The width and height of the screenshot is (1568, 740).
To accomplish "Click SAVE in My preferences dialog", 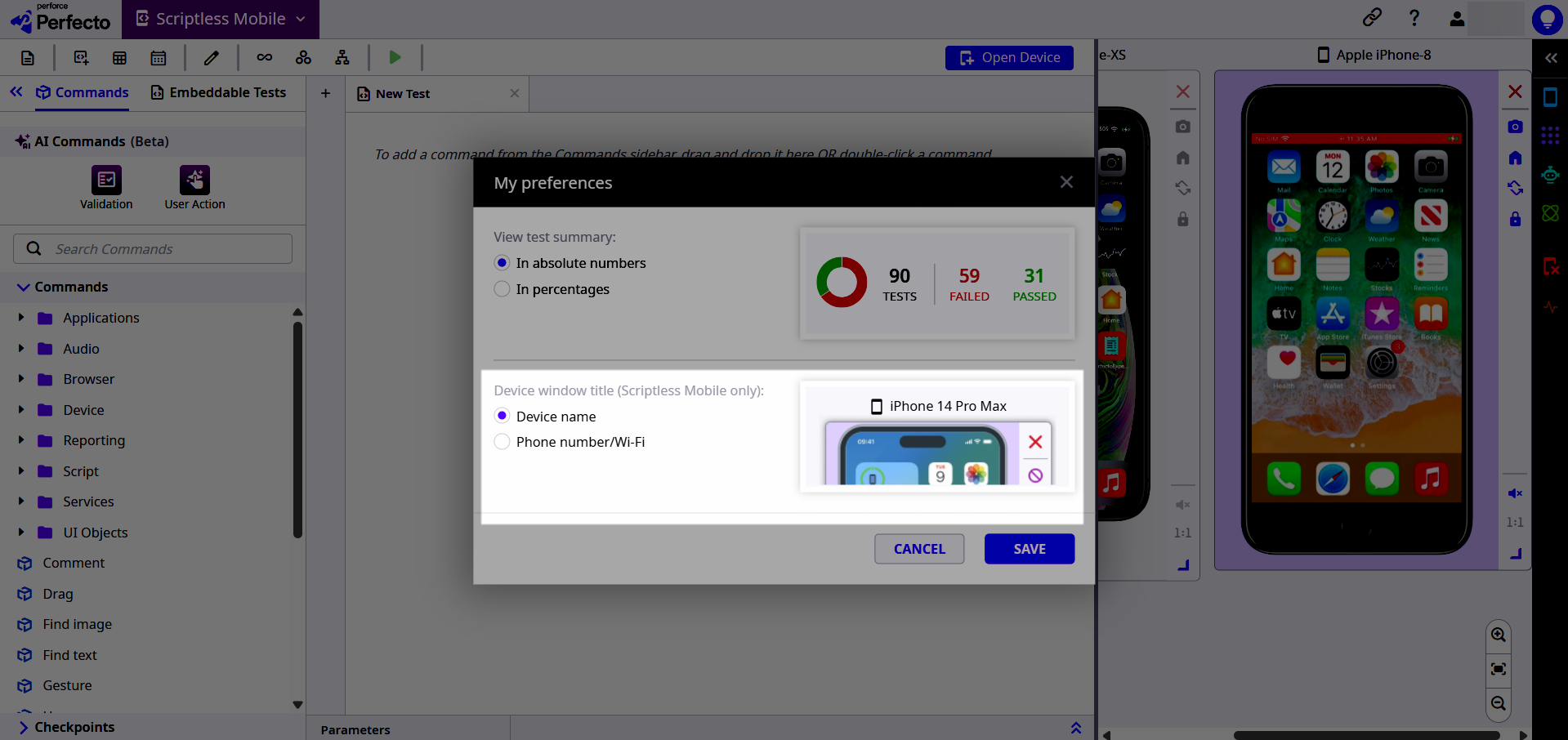I will (x=1030, y=549).
